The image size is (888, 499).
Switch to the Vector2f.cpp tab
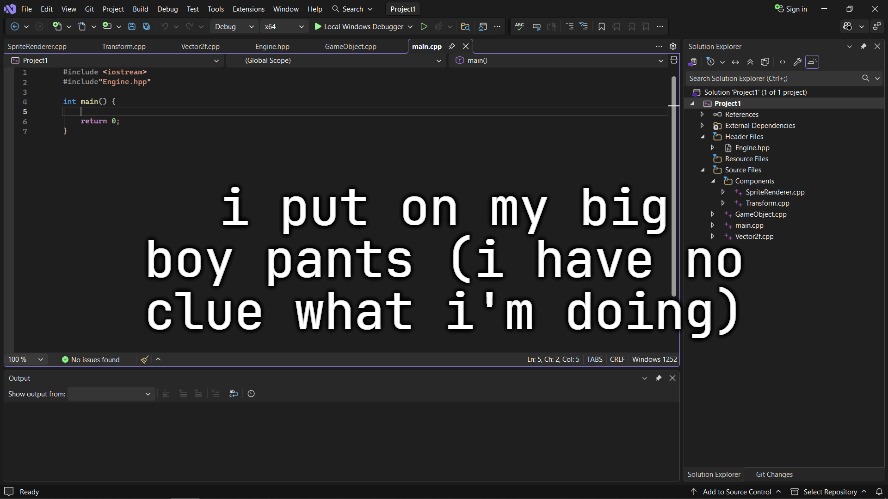pos(200,46)
